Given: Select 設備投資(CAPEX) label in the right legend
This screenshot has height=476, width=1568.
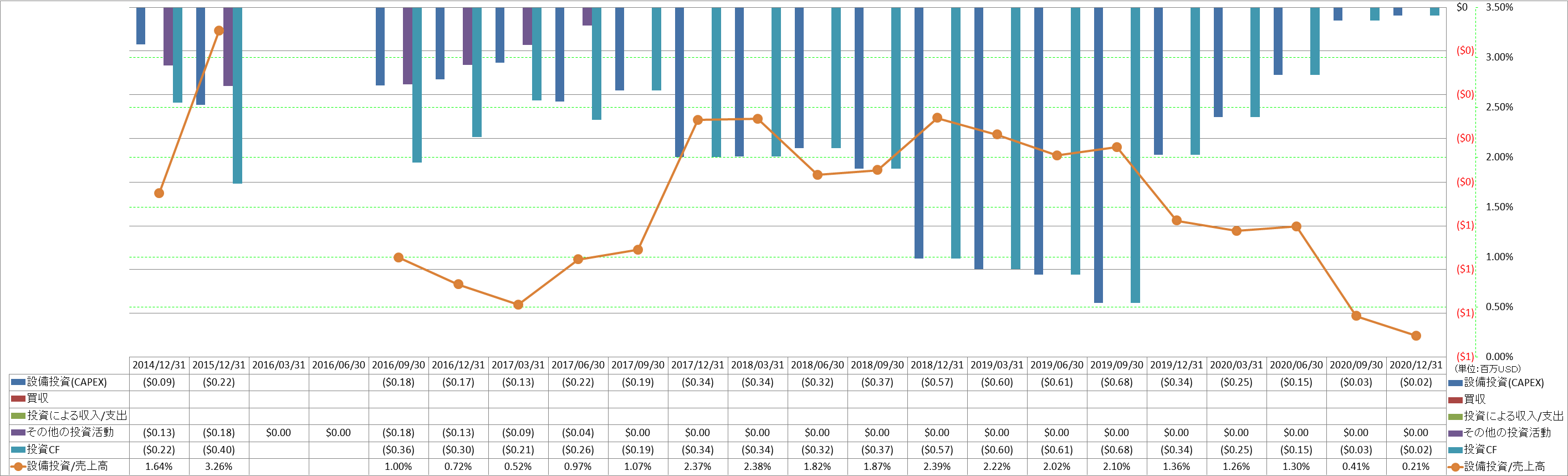Looking at the screenshot, I should click(x=1504, y=383).
